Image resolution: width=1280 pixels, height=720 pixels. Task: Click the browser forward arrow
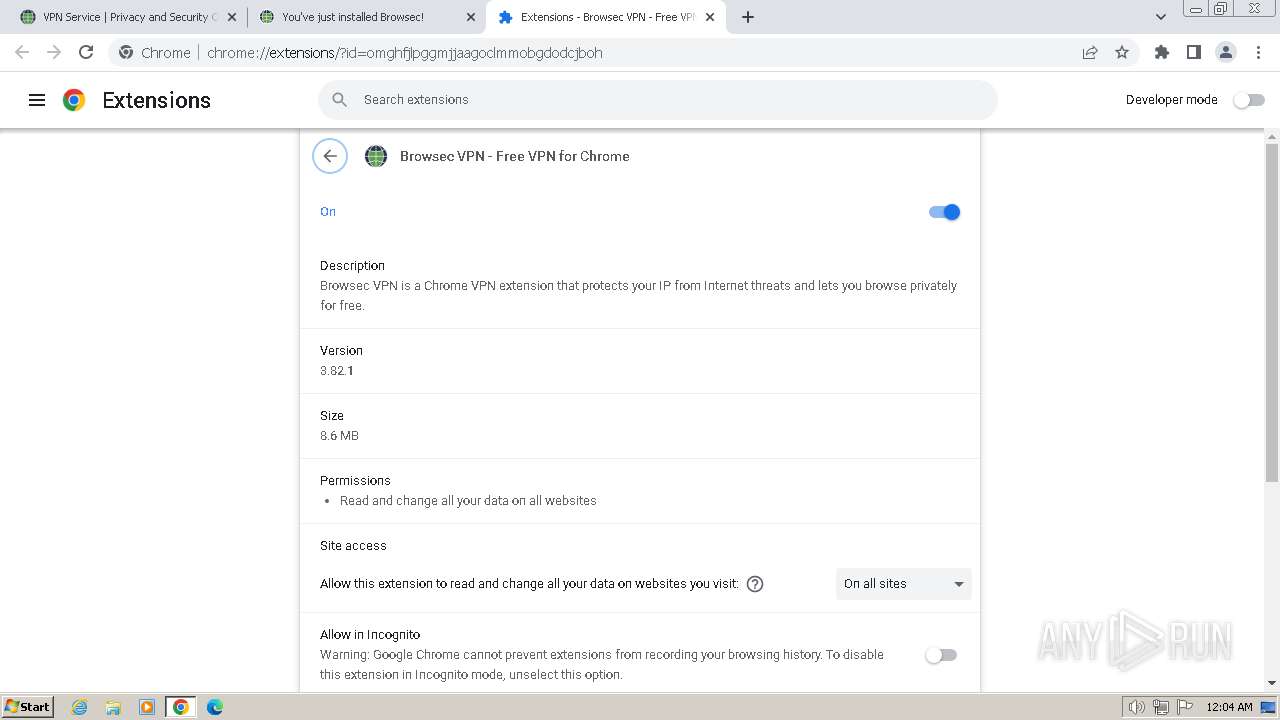(x=54, y=53)
